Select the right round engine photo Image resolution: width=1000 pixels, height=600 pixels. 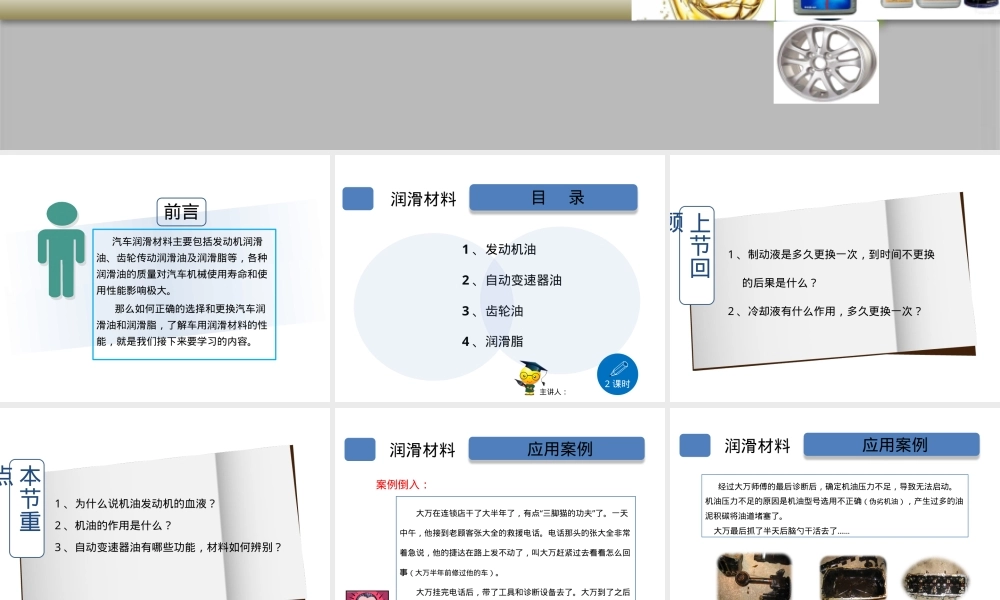[936, 579]
